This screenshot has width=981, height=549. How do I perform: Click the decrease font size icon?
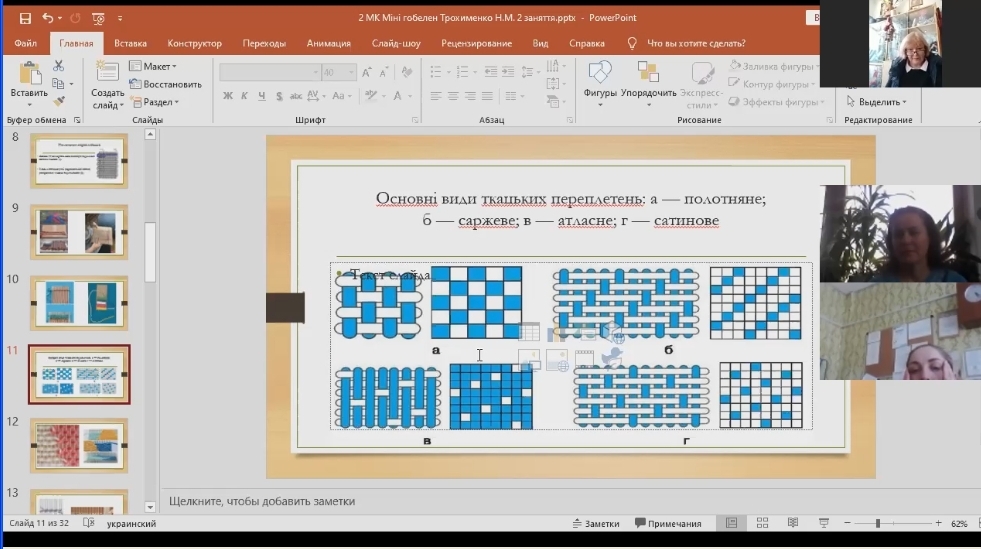[x=384, y=73]
